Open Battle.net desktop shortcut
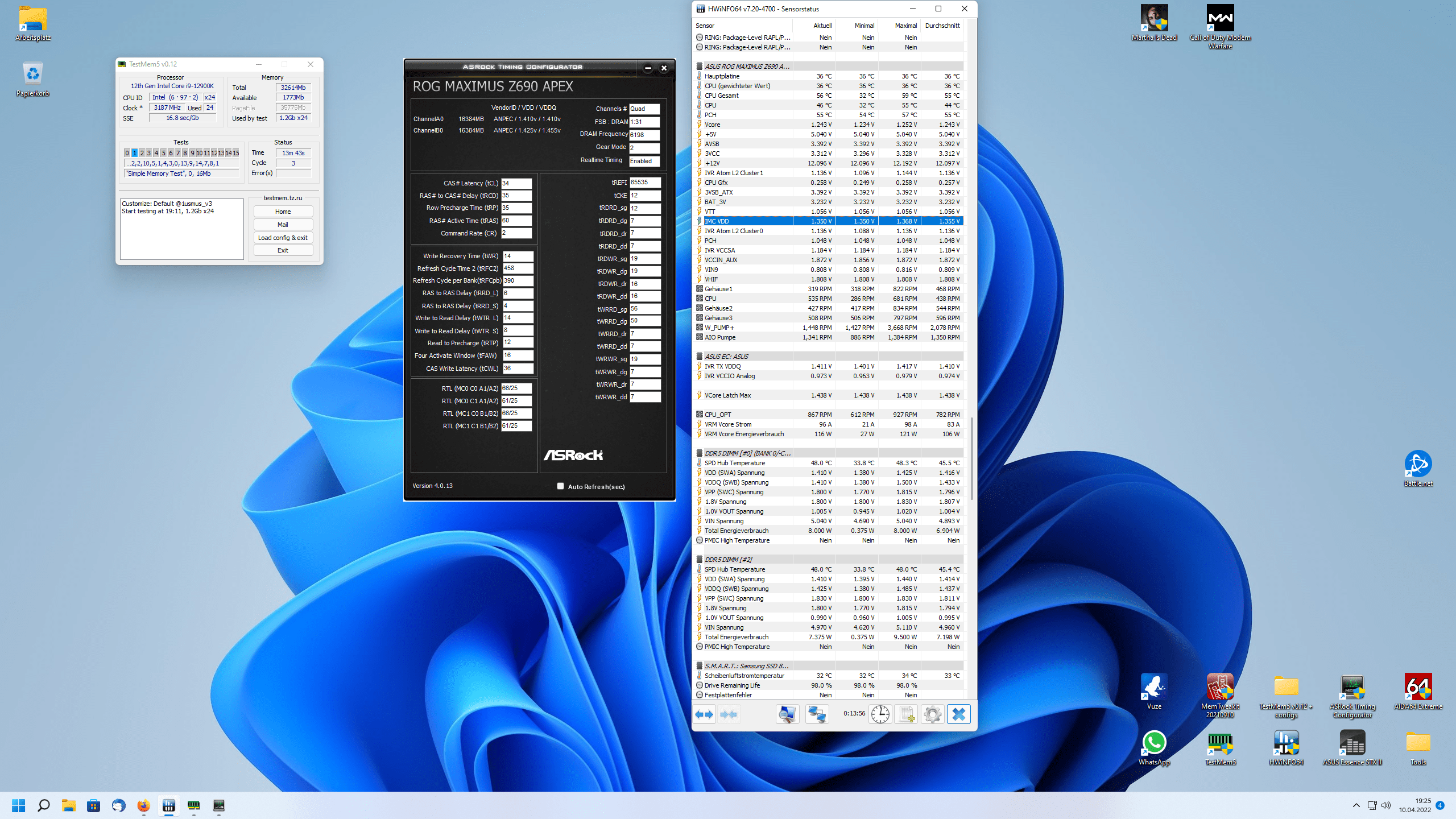The height and width of the screenshot is (819, 1456). coord(1418,469)
